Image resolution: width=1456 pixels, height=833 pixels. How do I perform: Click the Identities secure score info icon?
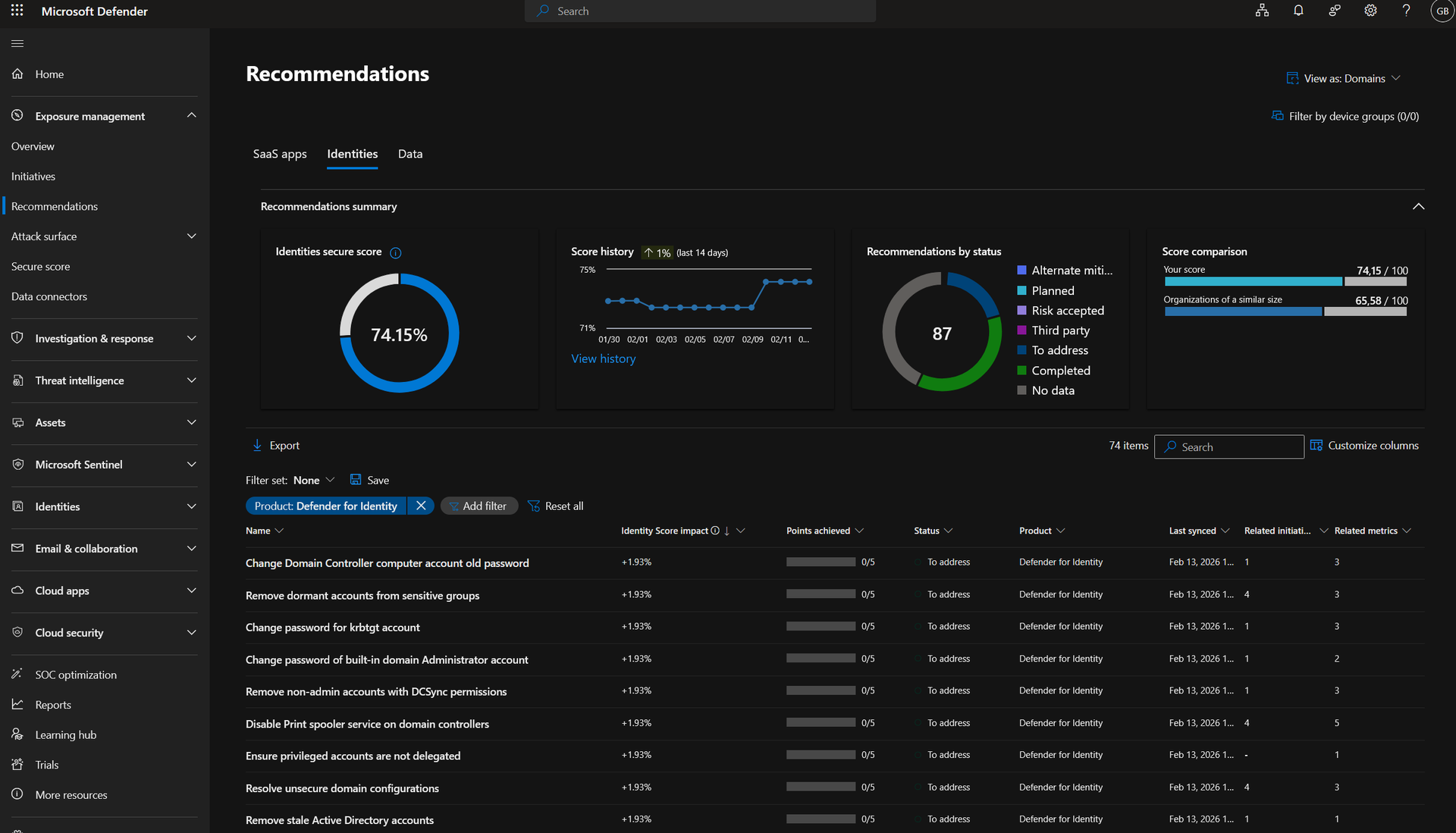(x=395, y=252)
